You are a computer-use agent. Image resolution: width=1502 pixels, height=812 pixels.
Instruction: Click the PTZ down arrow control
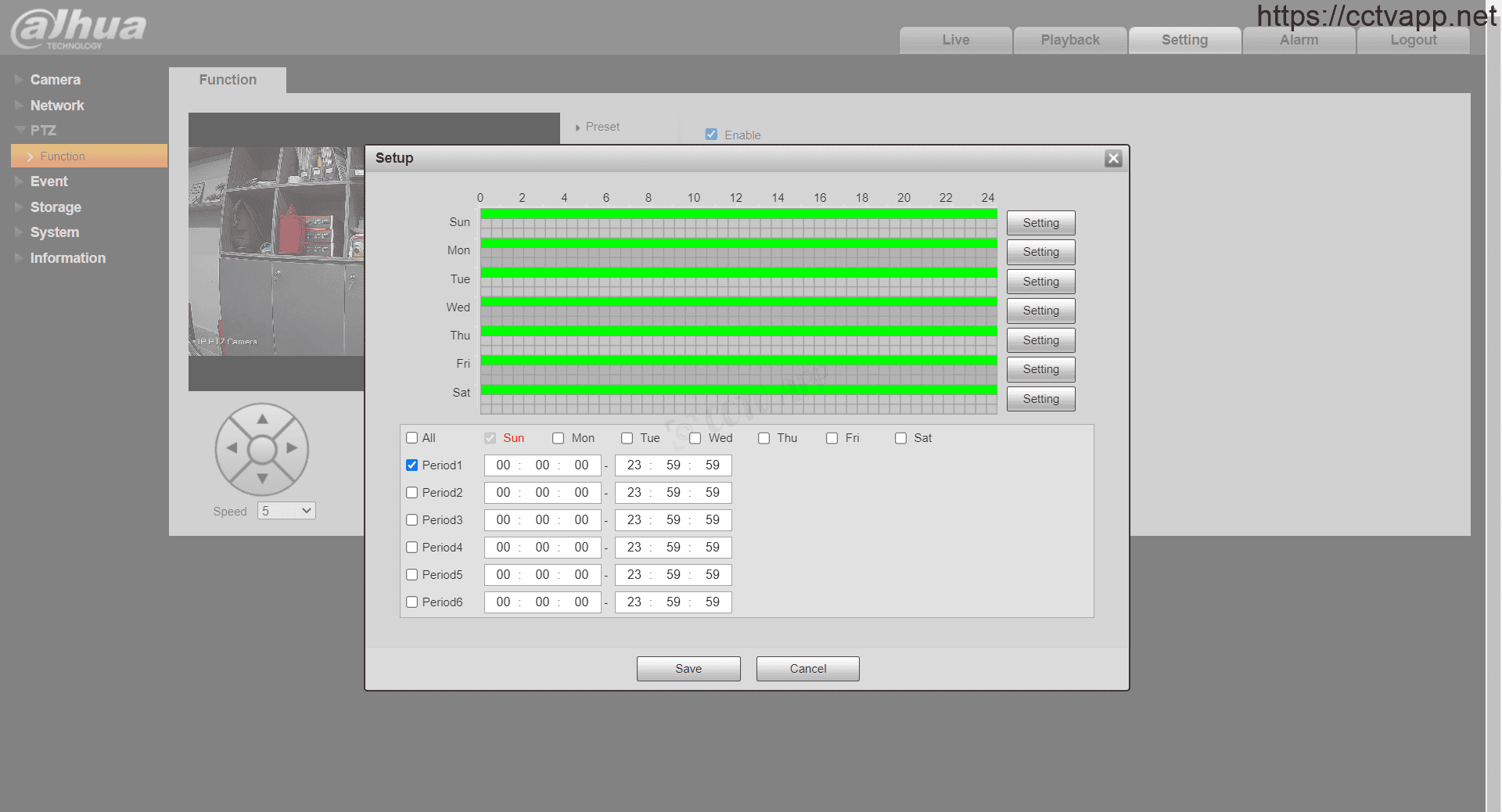(x=262, y=478)
